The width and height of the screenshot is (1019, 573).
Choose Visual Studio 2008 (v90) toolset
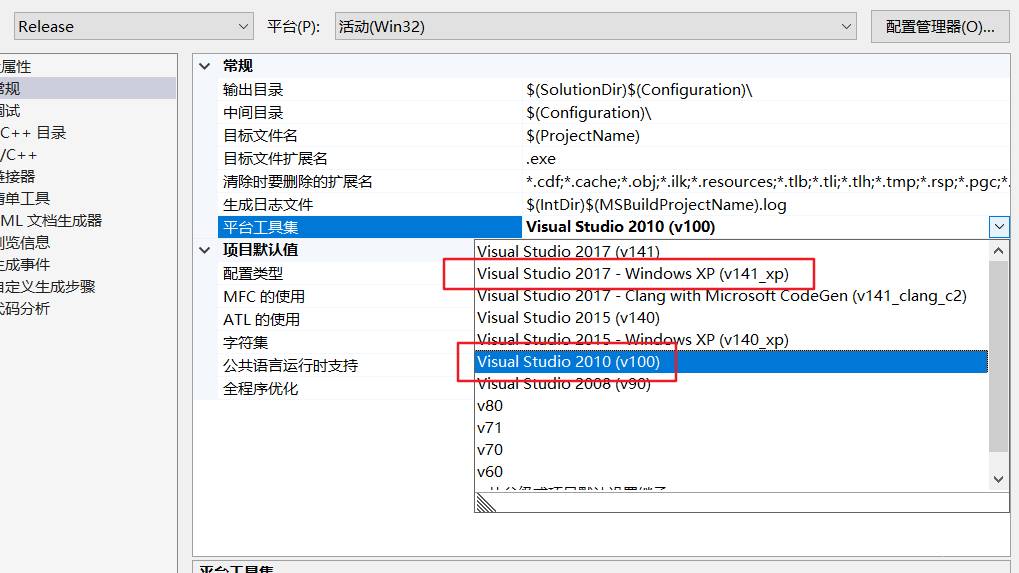pyautogui.click(x=731, y=384)
